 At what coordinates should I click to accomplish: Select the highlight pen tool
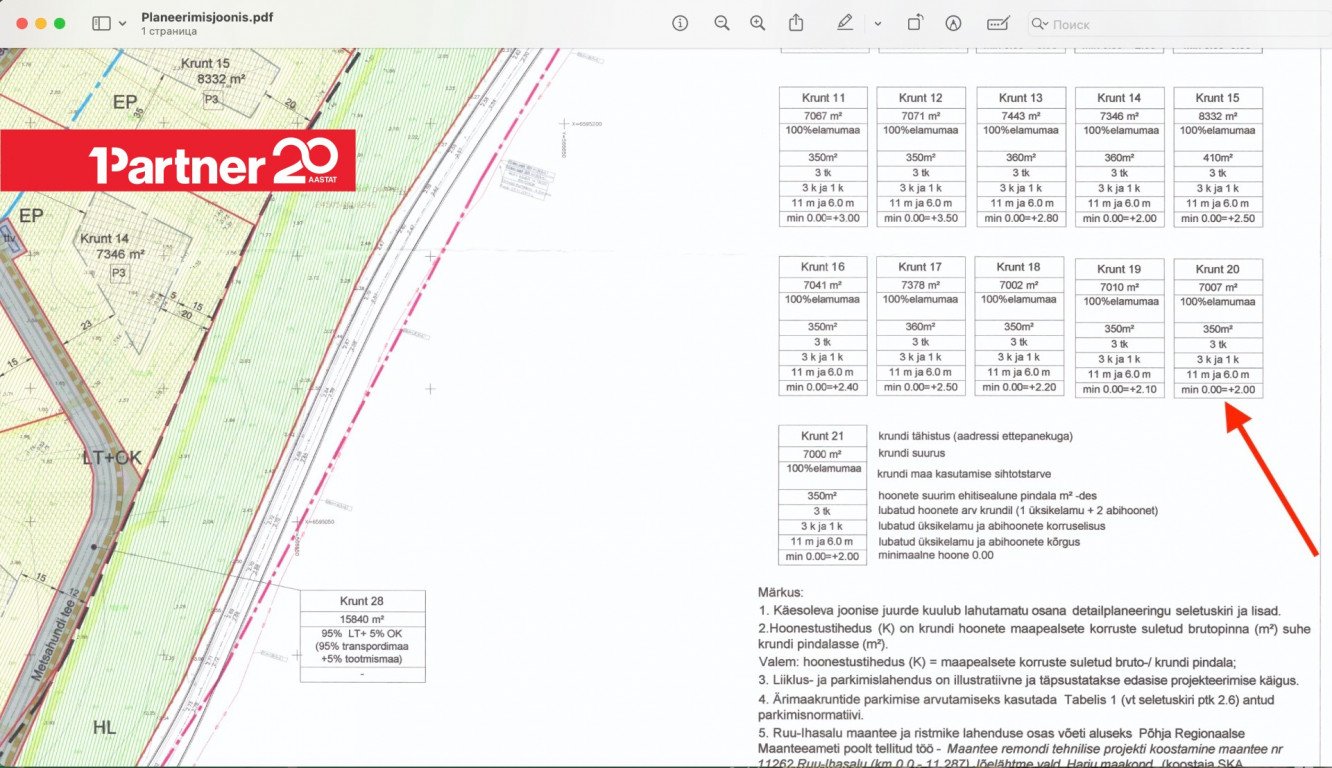click(846, 23)
